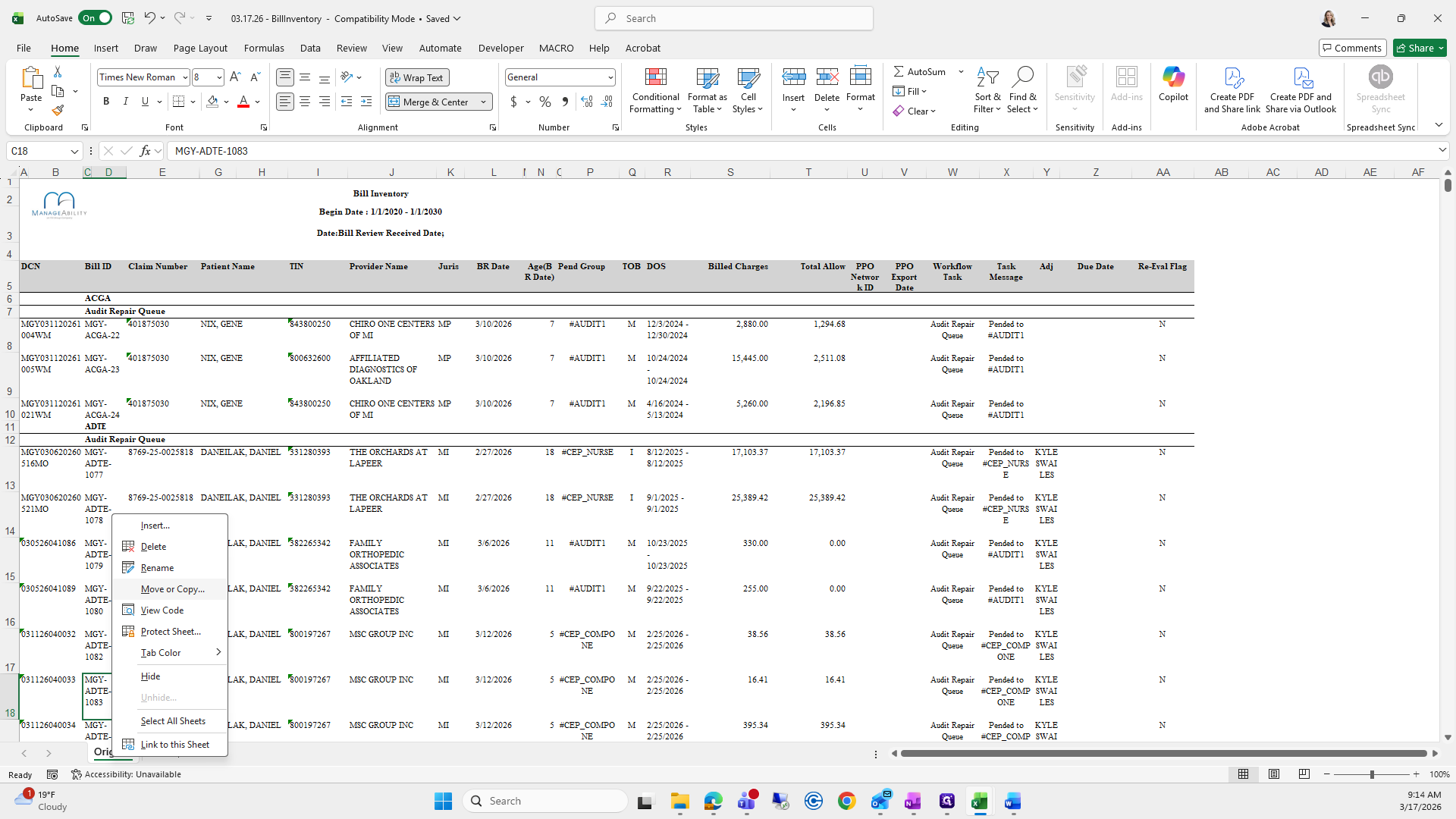Open the Formulas ribbon tab
1456x819 pixels.
[x=264, y=48]
